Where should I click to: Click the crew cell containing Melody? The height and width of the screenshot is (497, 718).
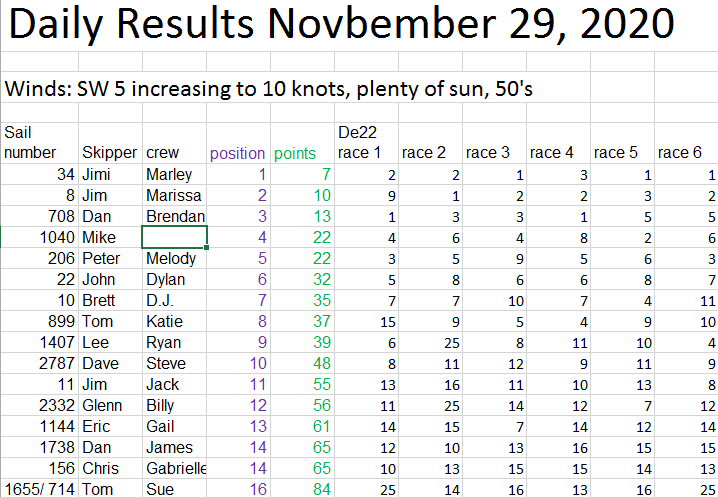[x=174, y=258]
